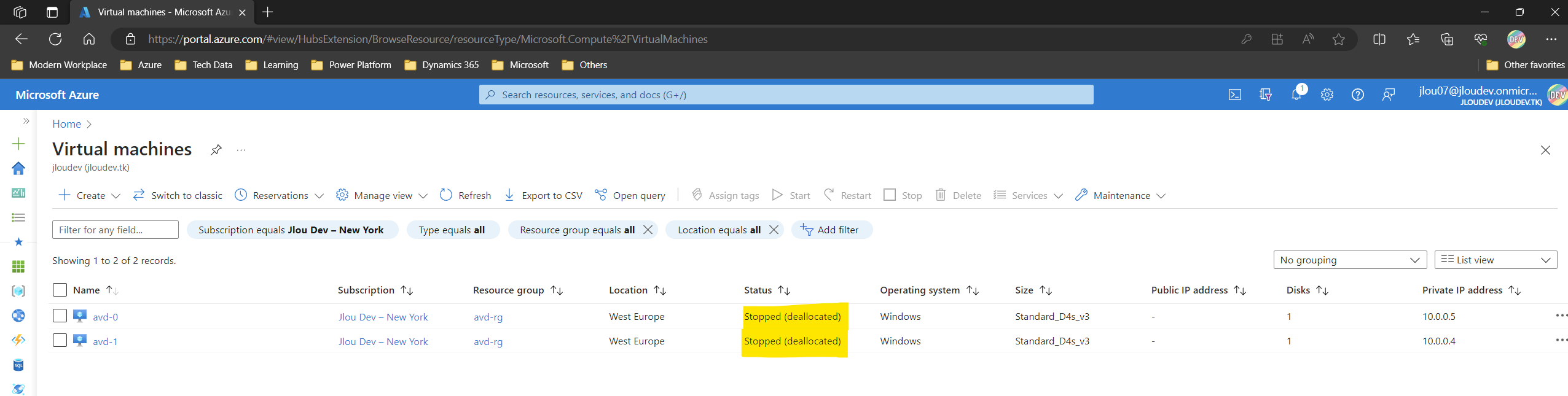This screenshot has height=396, width=1568.
Task: Open Favorites star in sidebar
Action: (x=18, y=242)
